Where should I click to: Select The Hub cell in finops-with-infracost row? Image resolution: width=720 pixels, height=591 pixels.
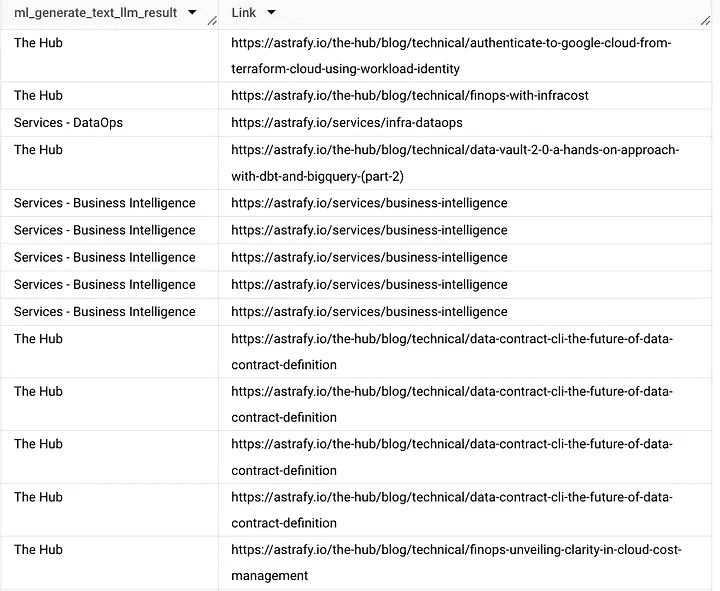pos(110,96)
